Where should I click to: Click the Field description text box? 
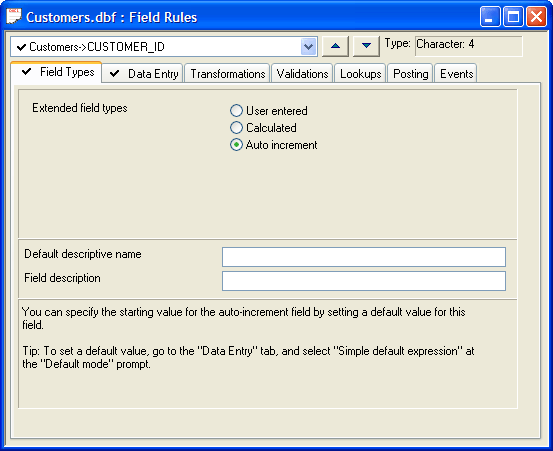pos(364,281)
